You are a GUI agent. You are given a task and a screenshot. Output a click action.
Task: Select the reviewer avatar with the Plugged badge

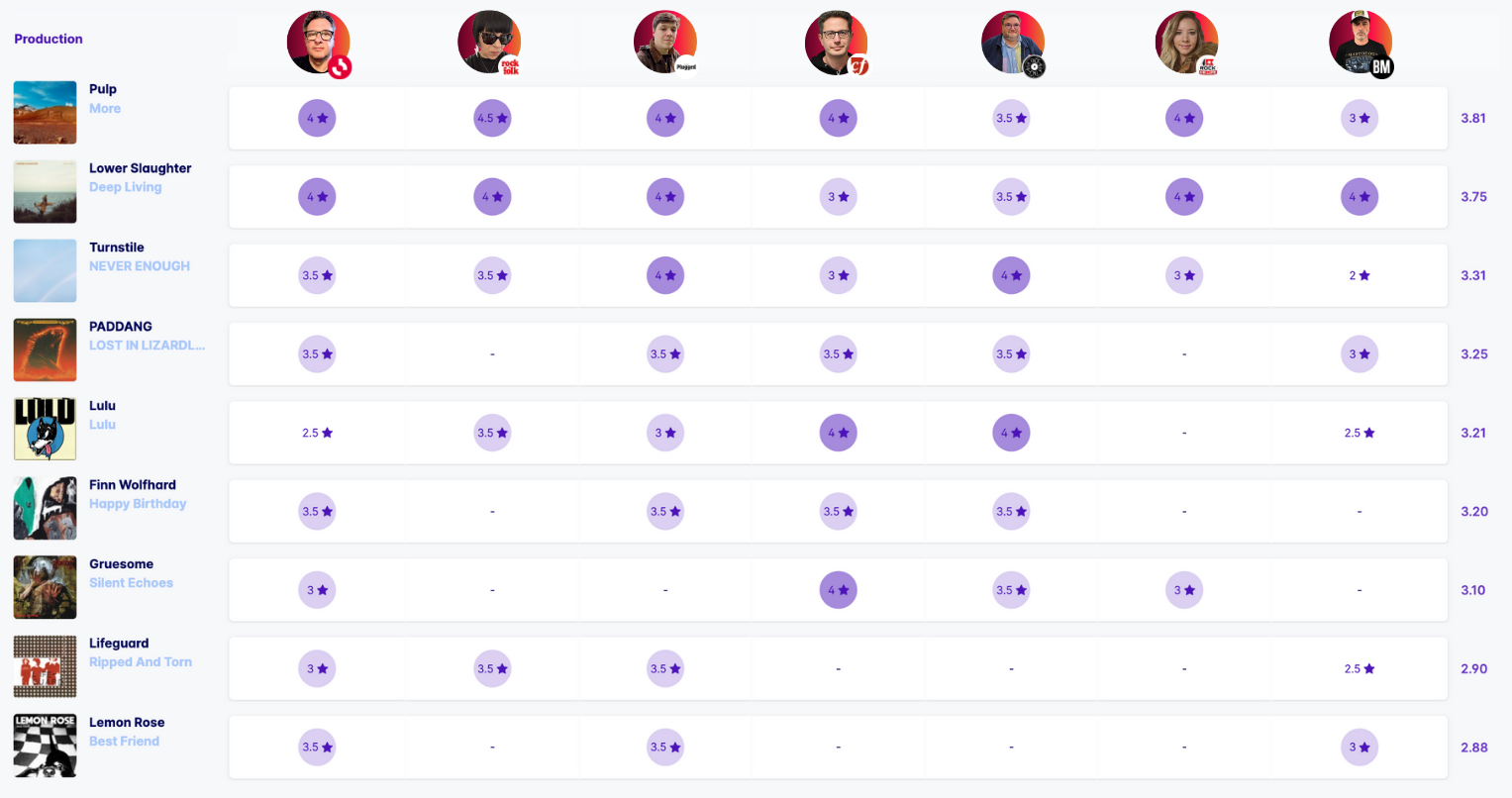point(664,43)
